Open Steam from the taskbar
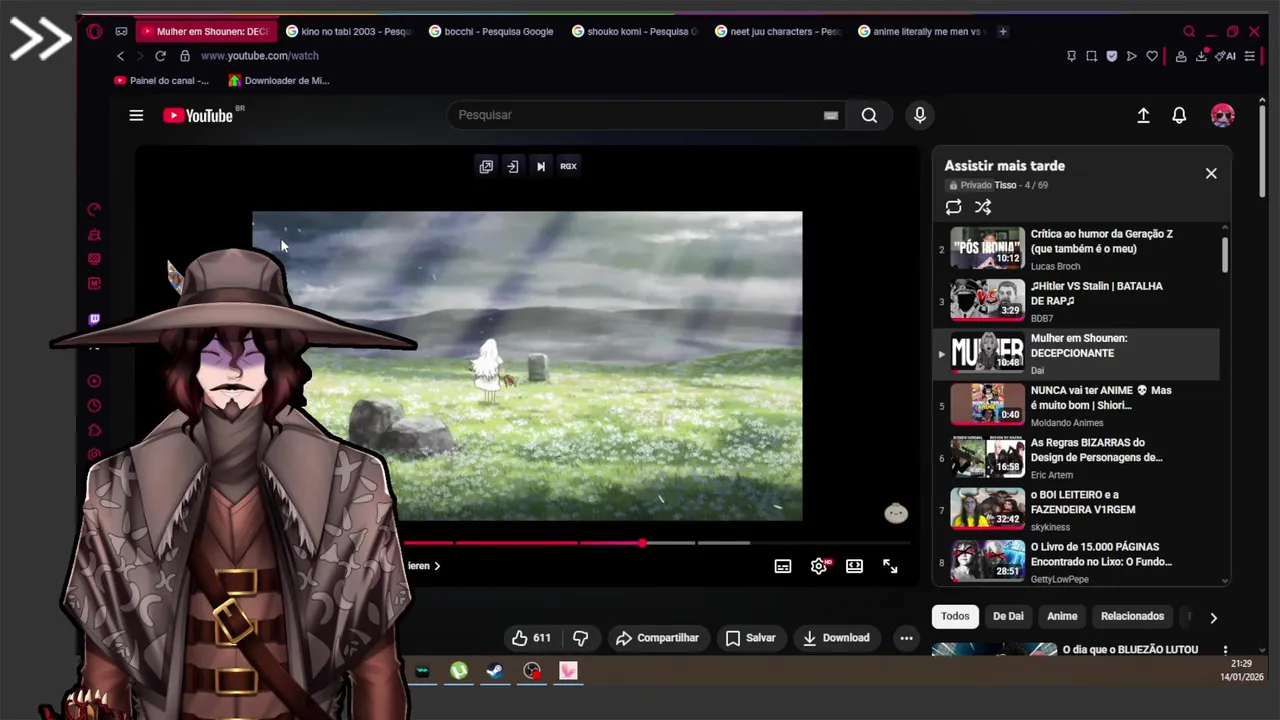Screen dimensions: 1280x720 (x=495, y=671)
